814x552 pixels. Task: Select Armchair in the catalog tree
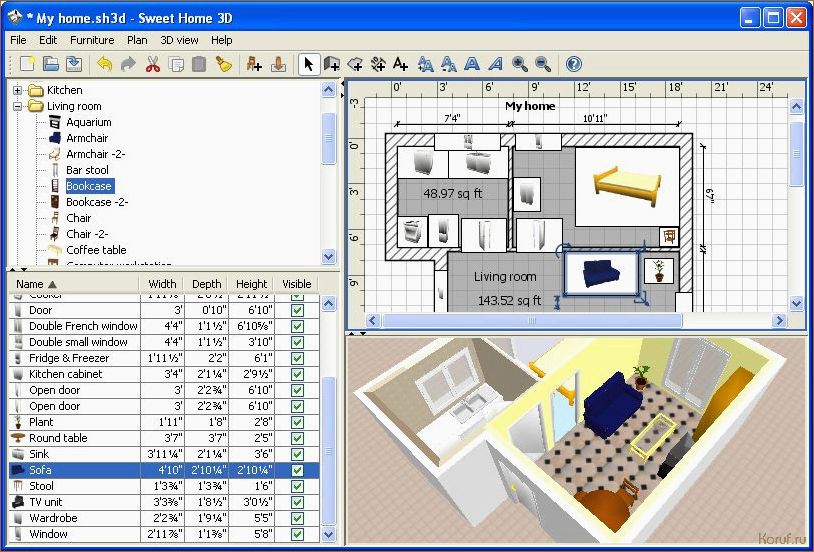[87, 138]
